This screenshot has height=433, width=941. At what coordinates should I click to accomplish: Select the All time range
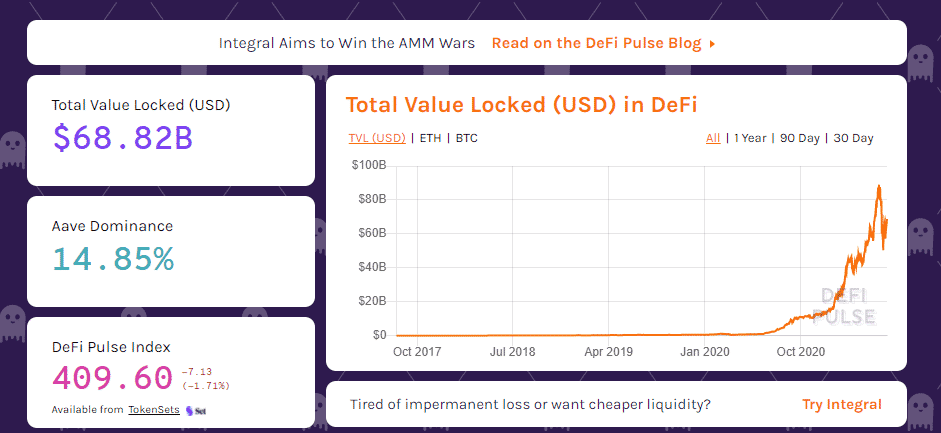point(713,138)
